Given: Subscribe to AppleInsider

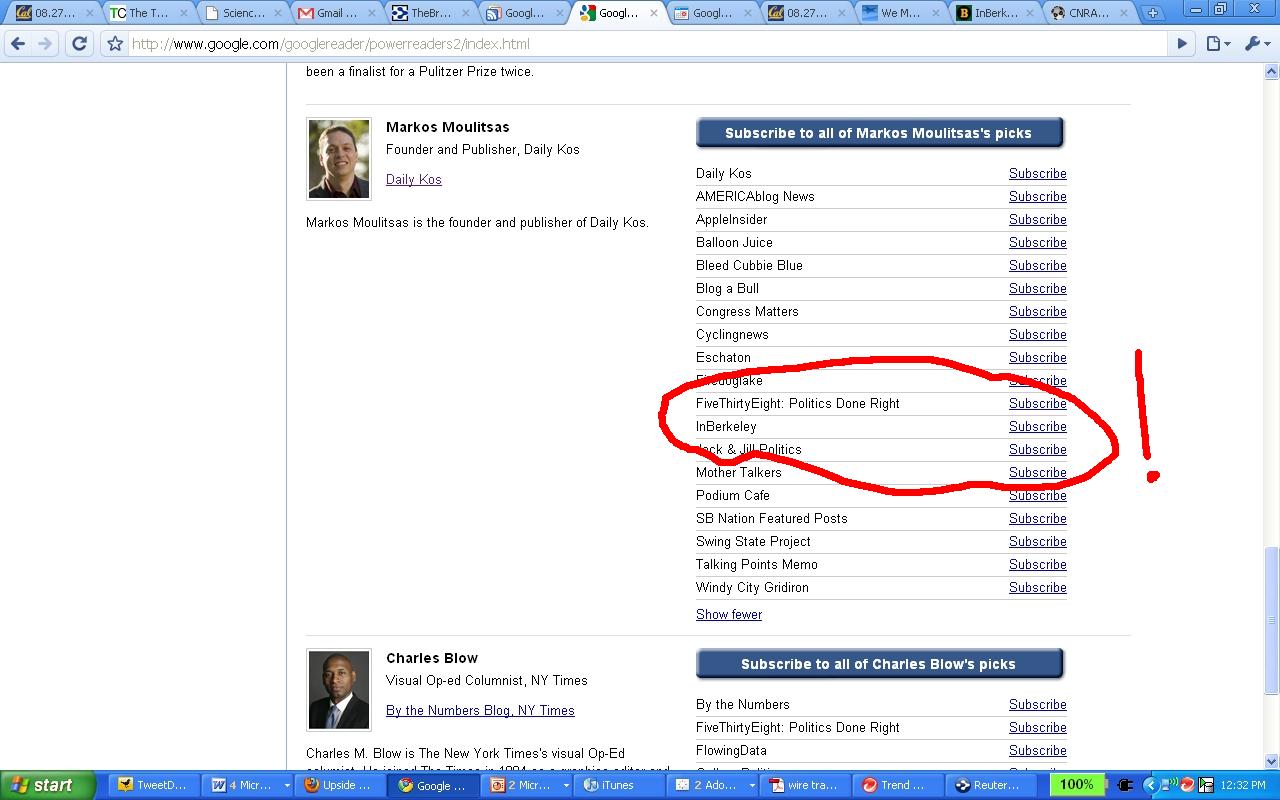Looking at the screenshot, I should point(1037,219).
